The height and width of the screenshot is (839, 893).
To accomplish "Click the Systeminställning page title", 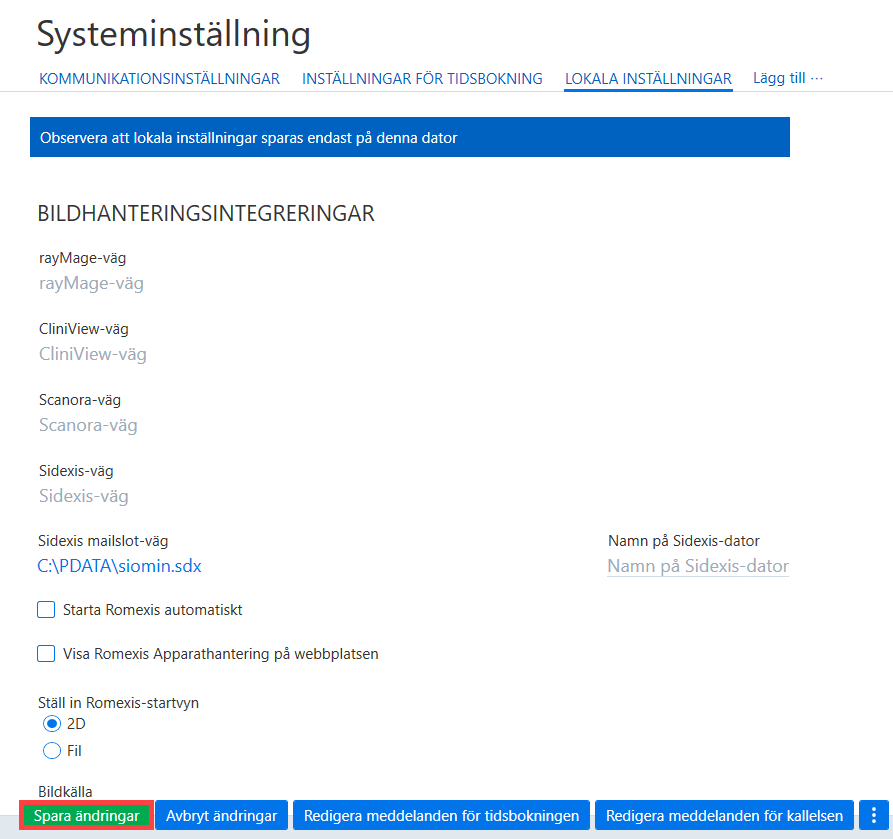I will click(x=173, y=34).
